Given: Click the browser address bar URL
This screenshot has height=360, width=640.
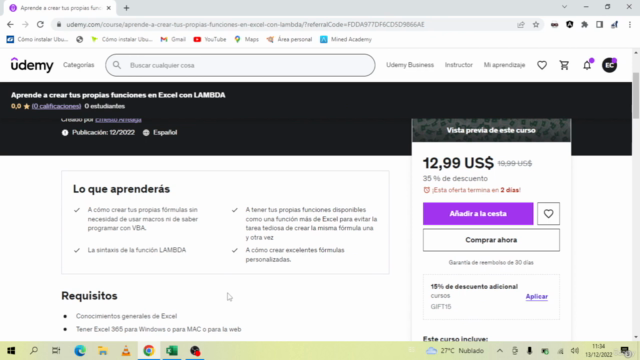Looking at the screenshot, I should pyautogui.click(x=245, y=24).
